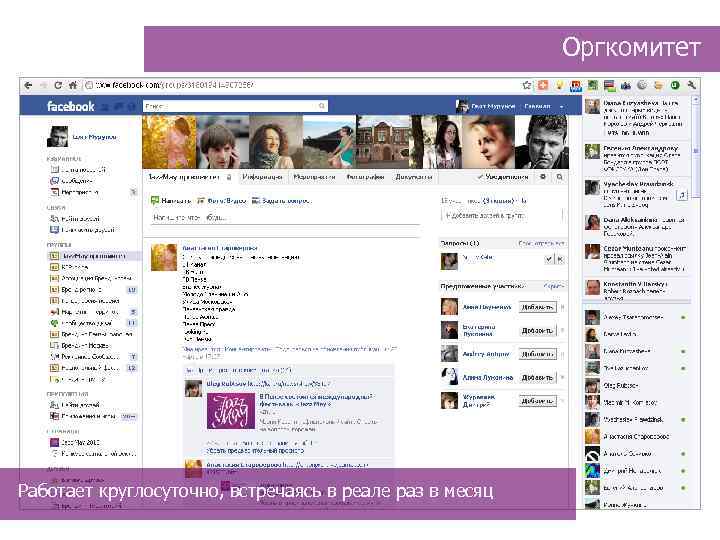720x540 pixels.
Task: Approve the pending request with the checkmark
Action: [549, 259]
